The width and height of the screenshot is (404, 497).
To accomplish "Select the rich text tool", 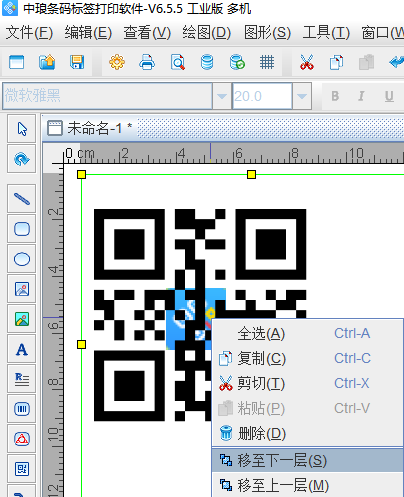I will pyautogui.click(x=22, y=379).
